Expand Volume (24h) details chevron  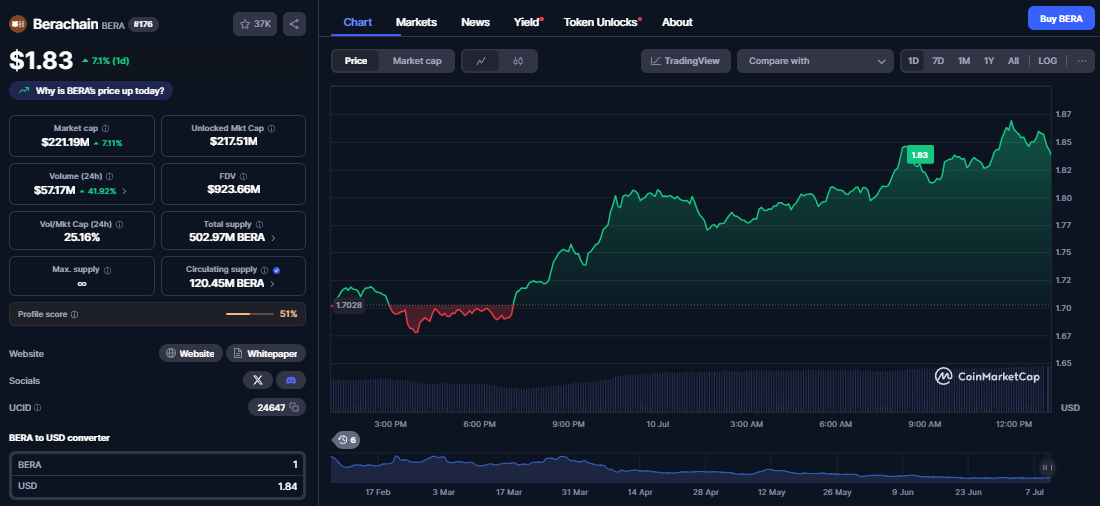click(x=124, y=190)
